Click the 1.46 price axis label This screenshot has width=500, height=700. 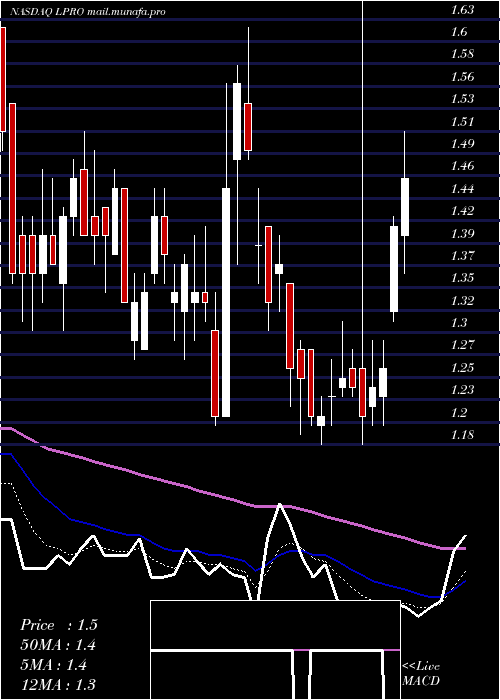point(462,167)
